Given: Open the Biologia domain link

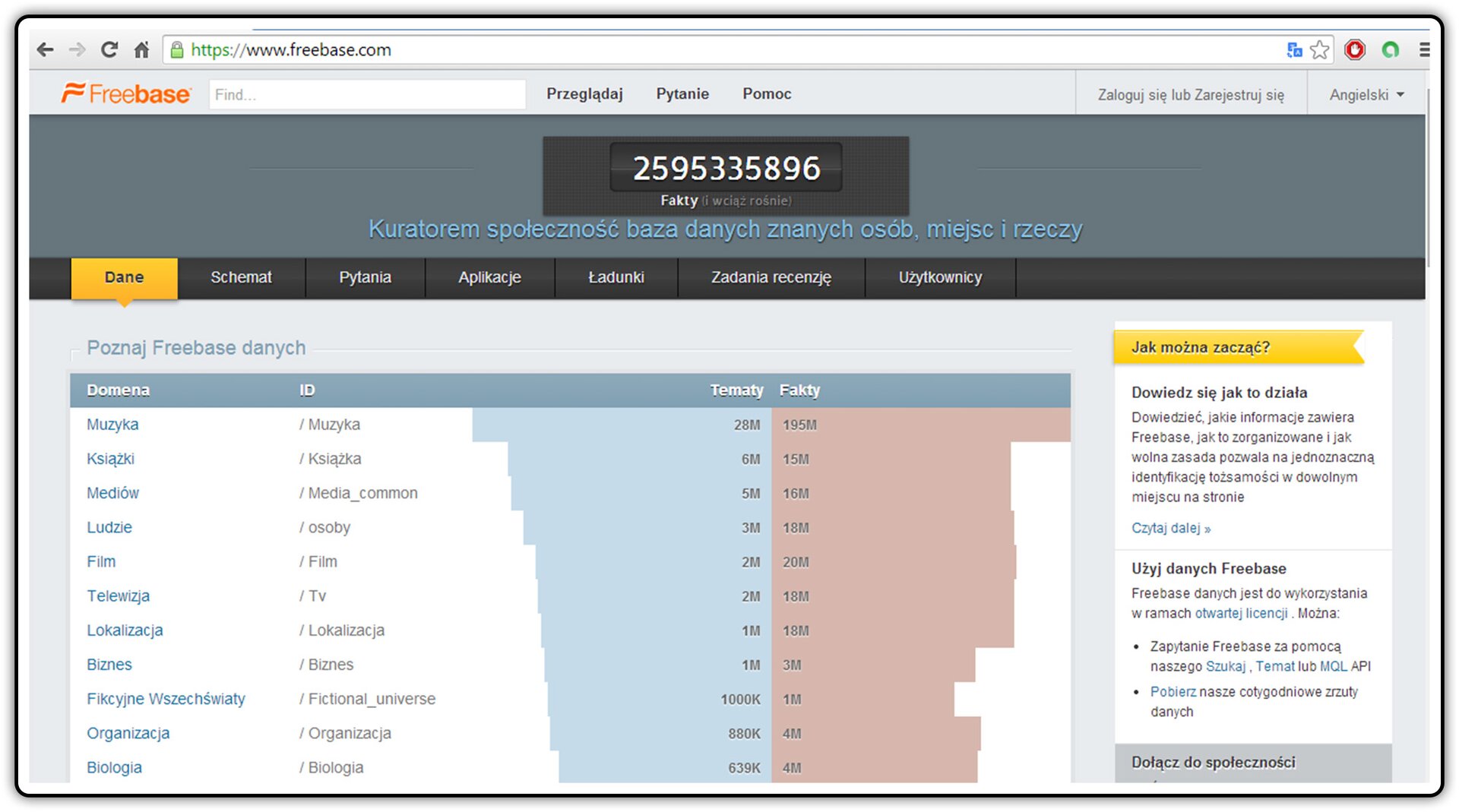Looking at the screenshot, I should pos(114,767).
